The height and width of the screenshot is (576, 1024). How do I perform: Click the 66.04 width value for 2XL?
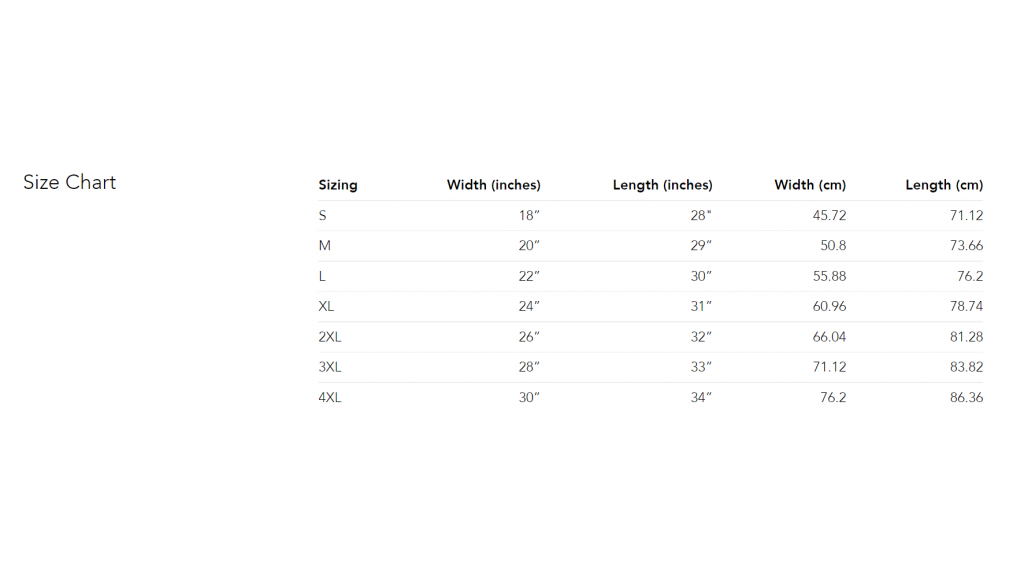829,337
